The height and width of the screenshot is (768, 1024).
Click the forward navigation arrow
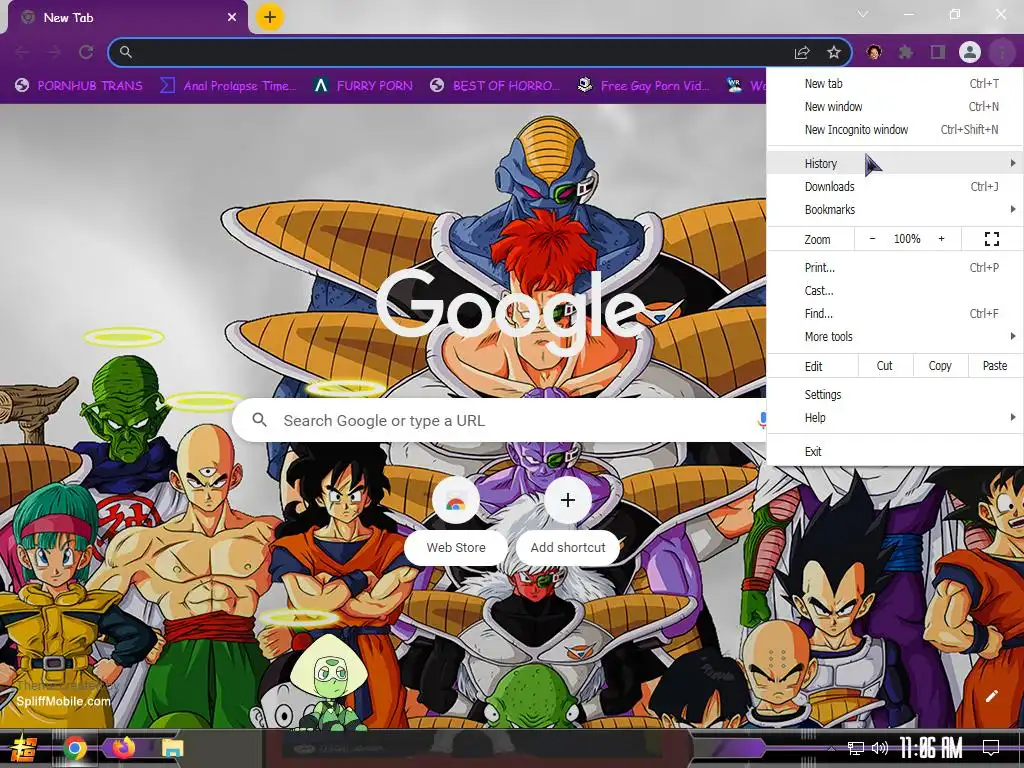(x=54, y=52)
